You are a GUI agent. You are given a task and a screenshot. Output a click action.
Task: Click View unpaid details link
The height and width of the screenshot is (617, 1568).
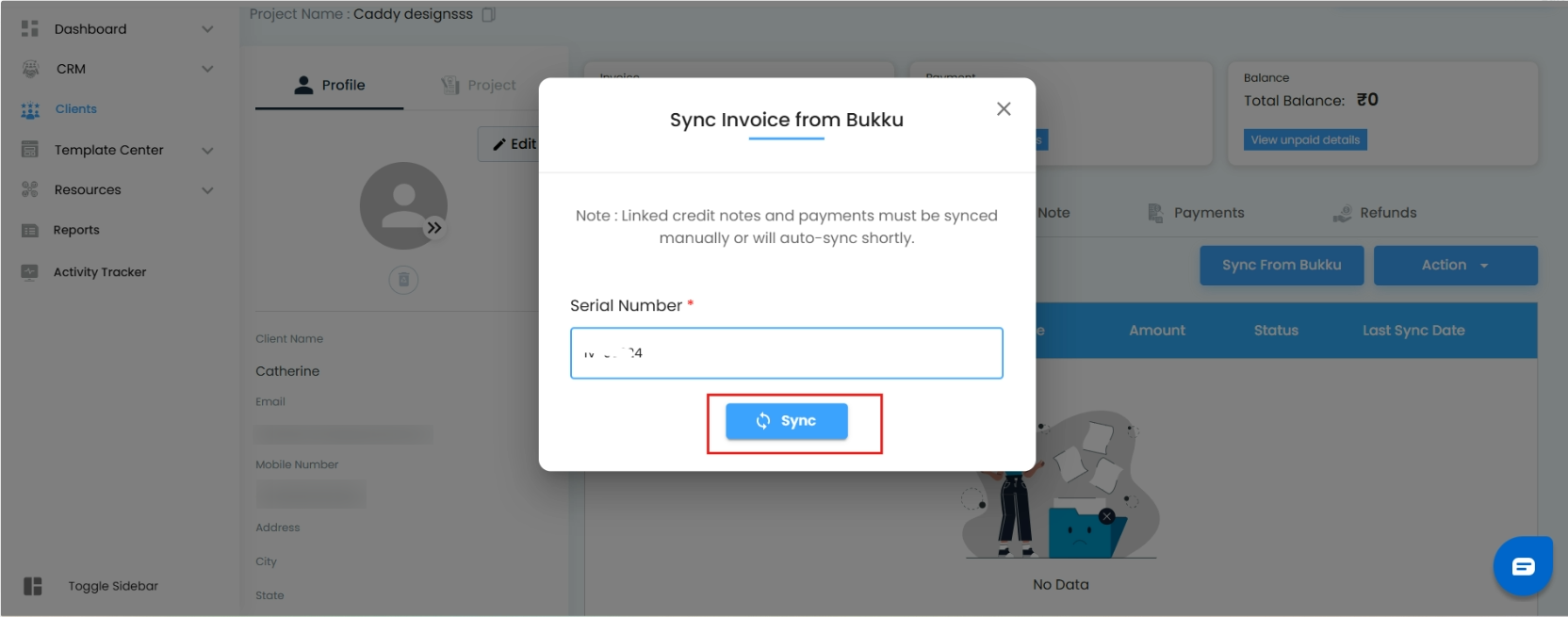coord(1305,140)
